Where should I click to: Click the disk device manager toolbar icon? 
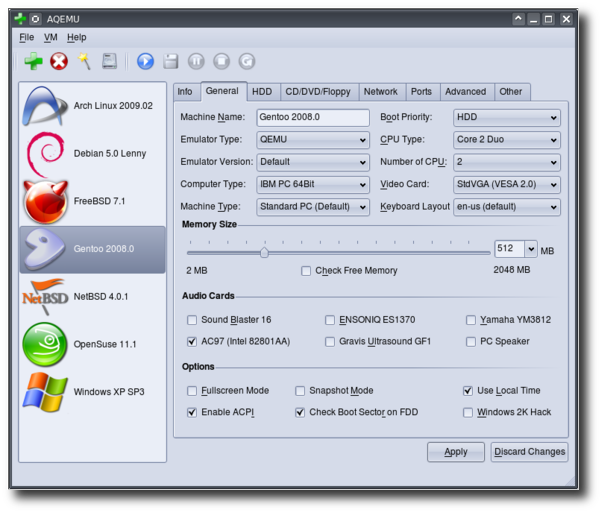coord(109,61)
